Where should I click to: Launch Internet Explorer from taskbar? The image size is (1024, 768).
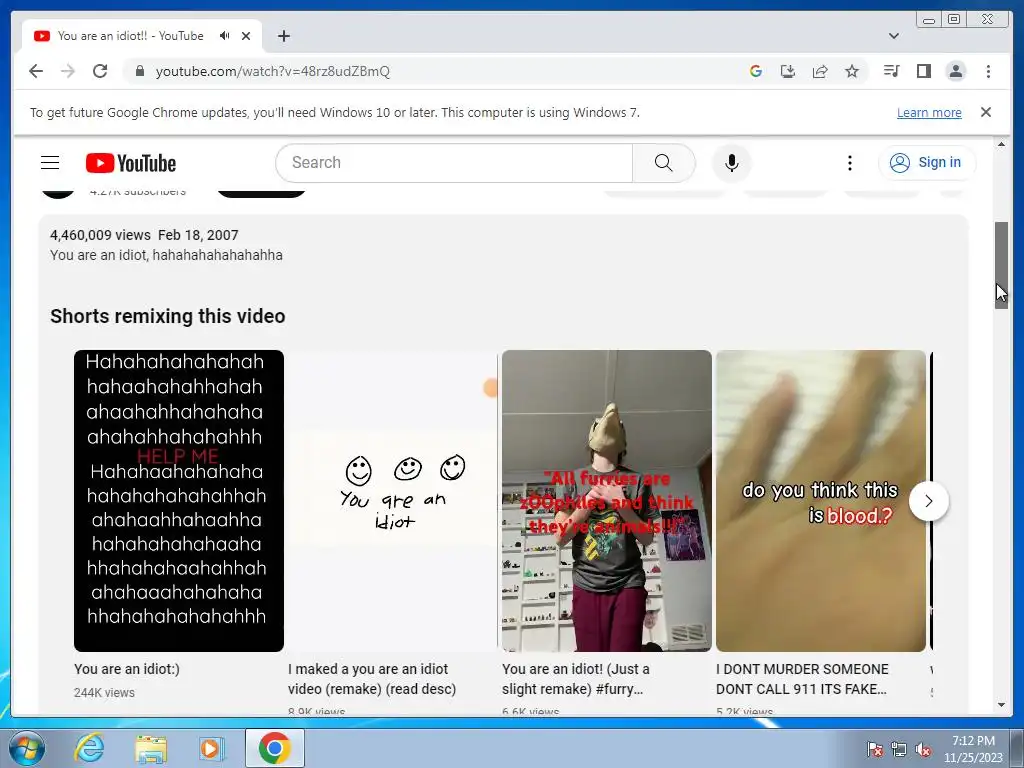pyautogui.click(x=89, y=748)
